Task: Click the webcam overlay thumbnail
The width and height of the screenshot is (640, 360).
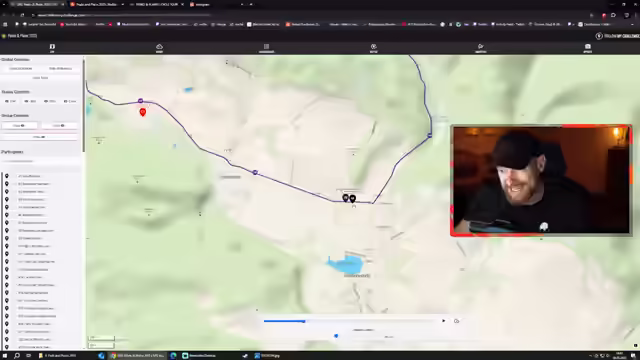Action: click(x=541, y=180)
